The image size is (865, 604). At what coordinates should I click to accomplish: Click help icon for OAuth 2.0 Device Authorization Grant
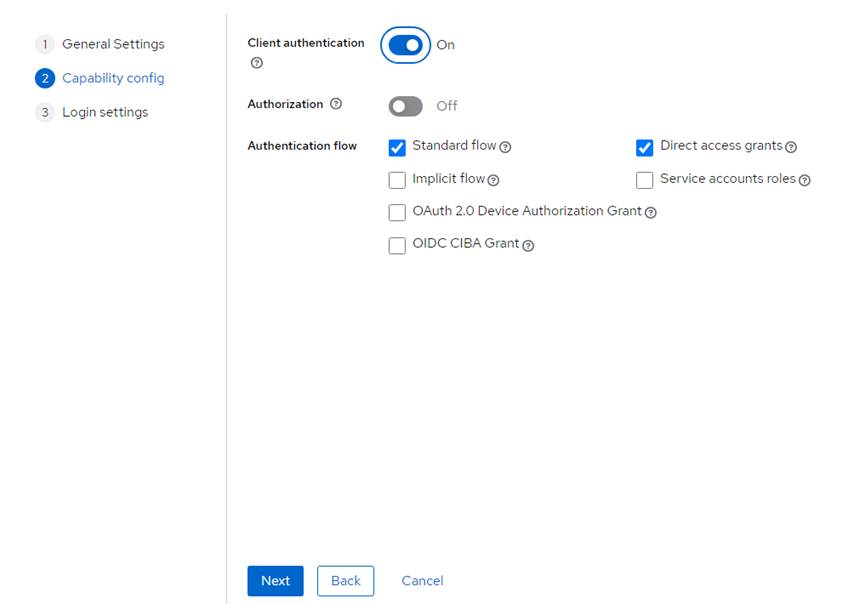pos(651,213)
